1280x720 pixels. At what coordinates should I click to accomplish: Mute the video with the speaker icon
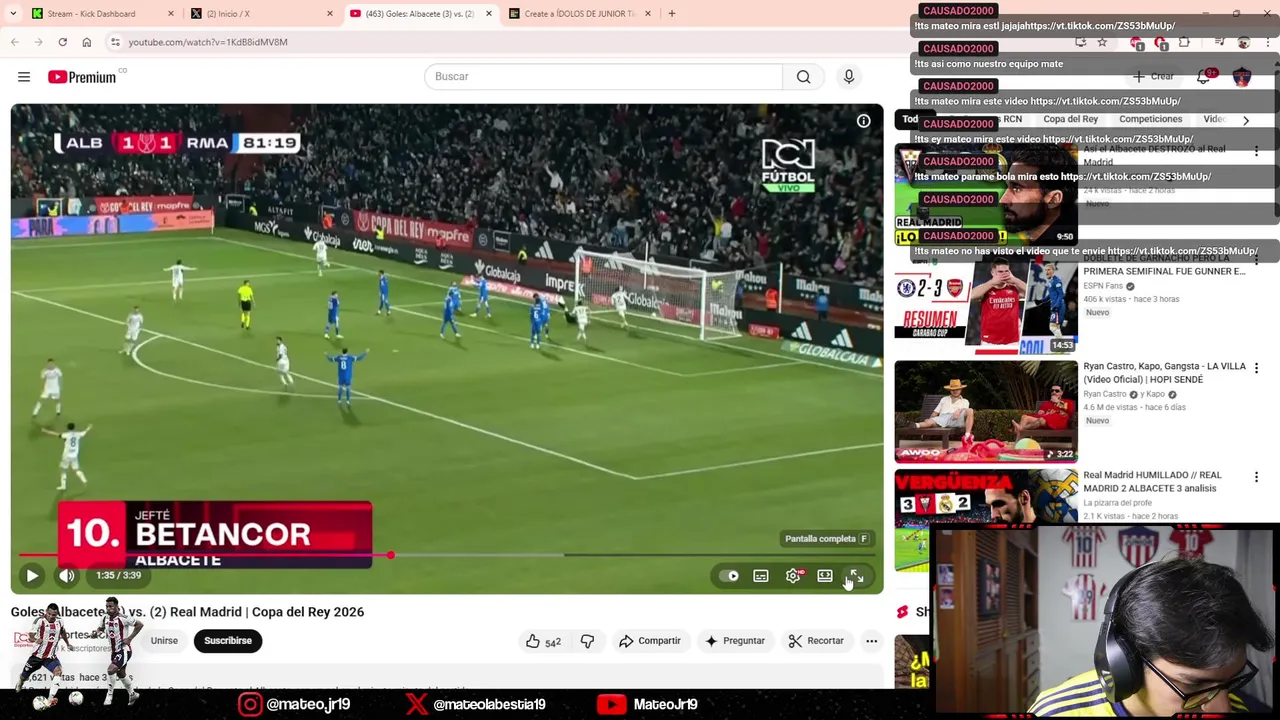67,575
